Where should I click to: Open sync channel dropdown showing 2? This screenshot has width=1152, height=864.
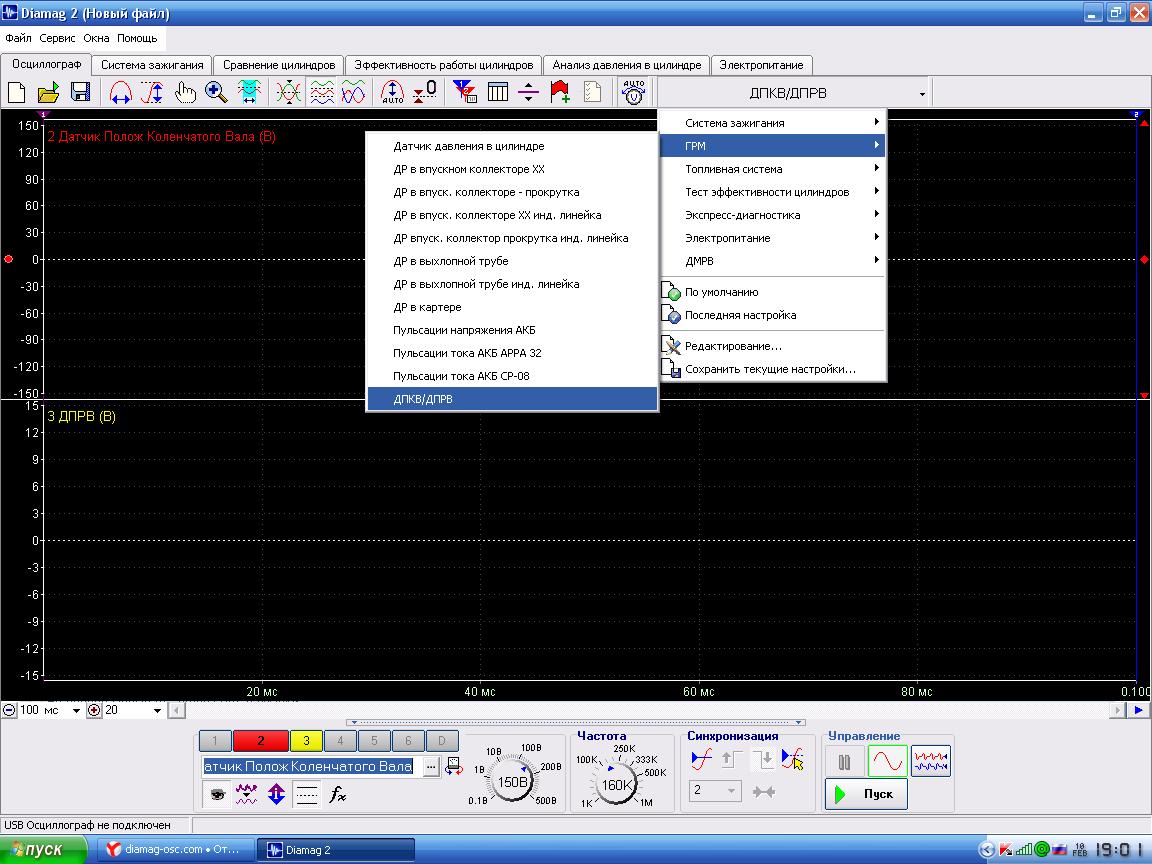714,791
